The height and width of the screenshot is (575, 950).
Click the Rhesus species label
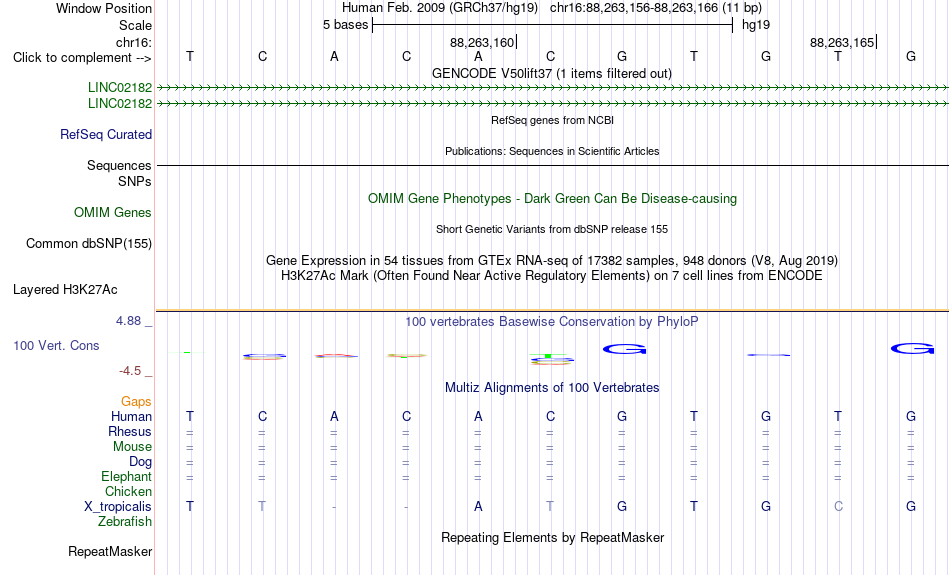point(130,432)
